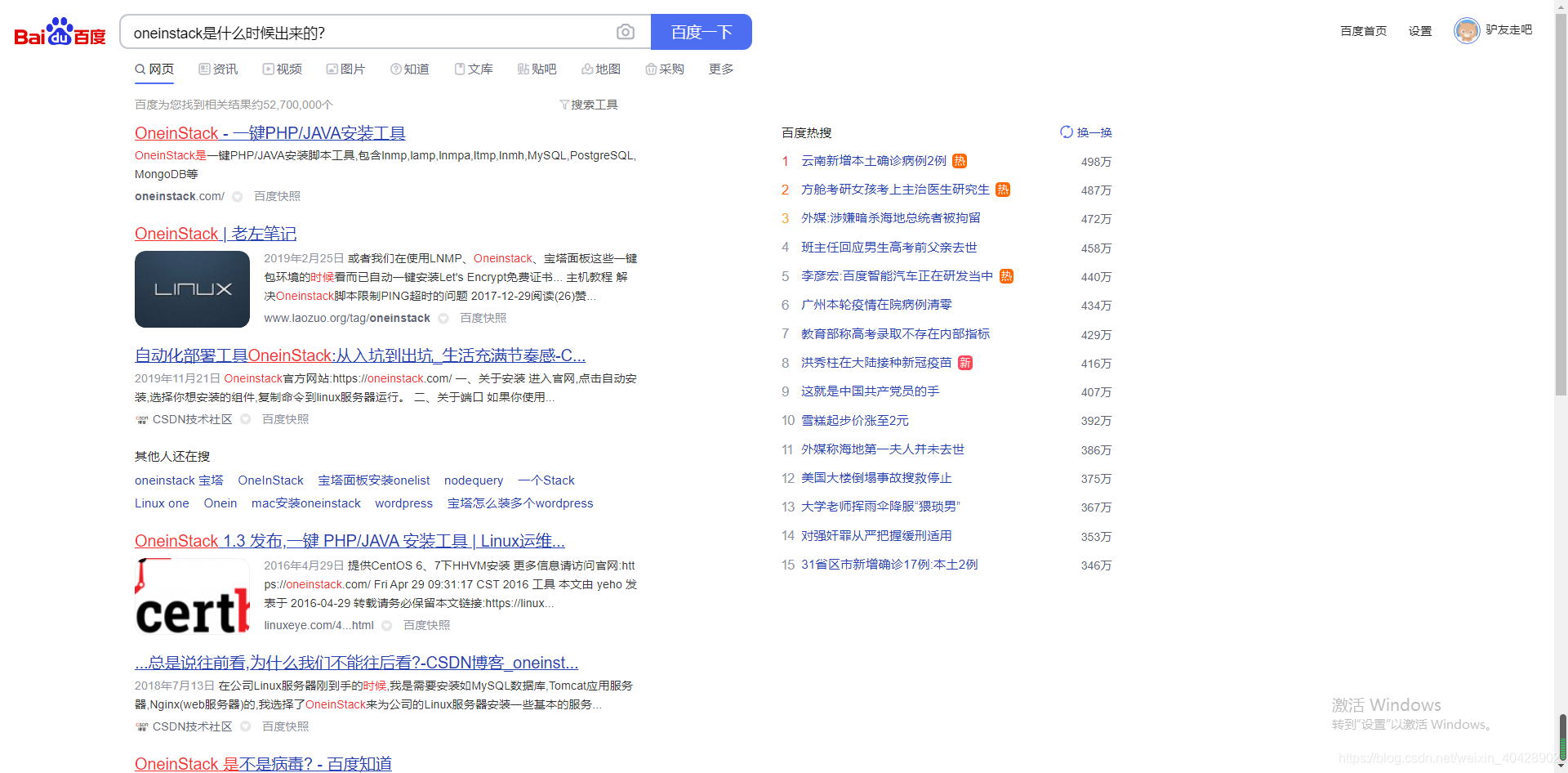Open hot search 广州本轮疫情在院病例清零
The height and width of the screenshot is (773, 1568).
[876, 305]
